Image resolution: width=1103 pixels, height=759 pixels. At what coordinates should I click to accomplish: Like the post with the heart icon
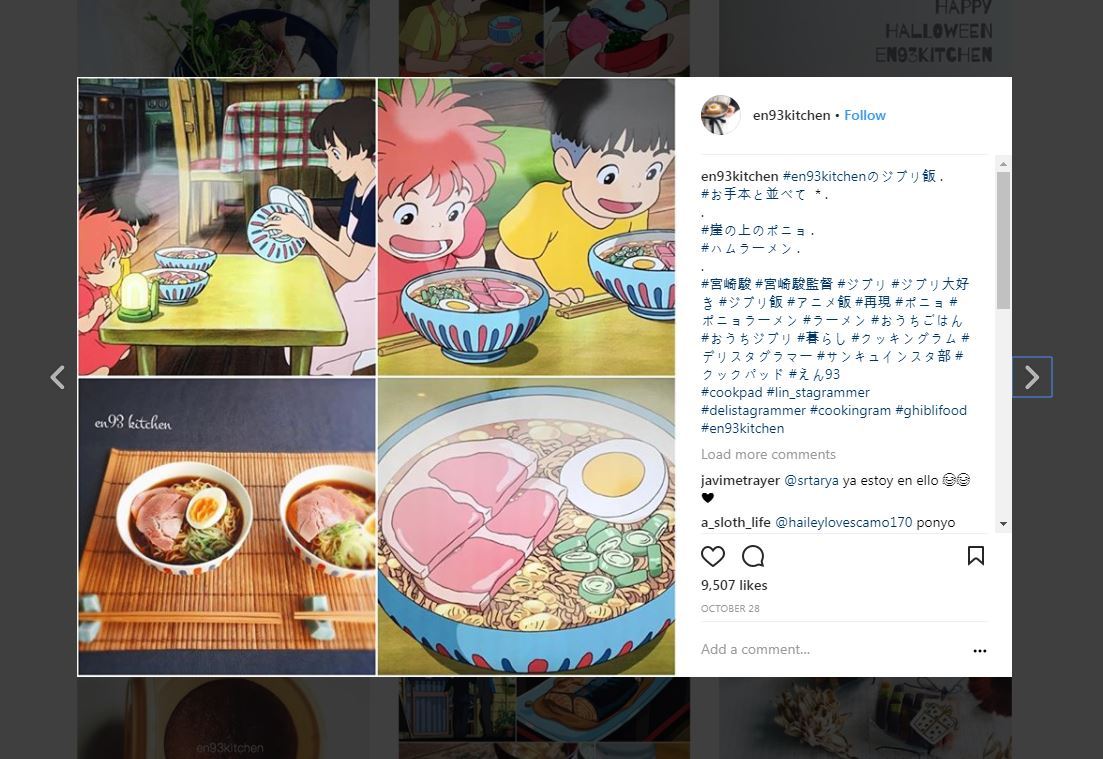(x=713, y=556)
